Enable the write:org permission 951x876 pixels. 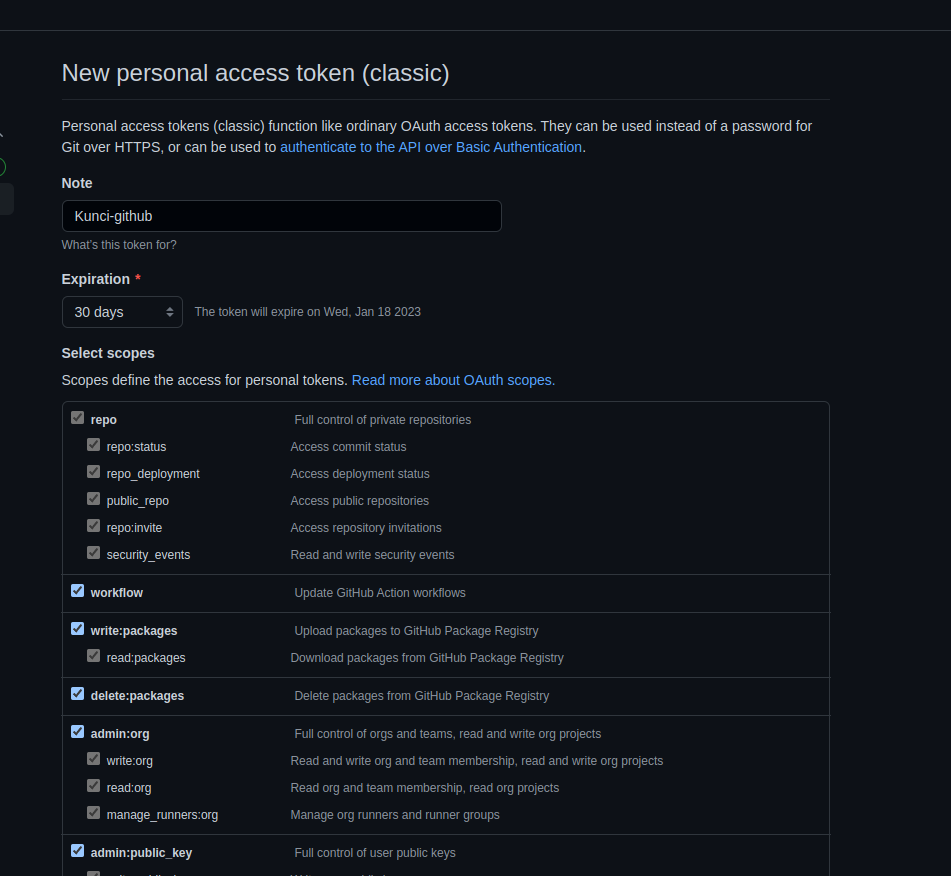pos(93,758)
